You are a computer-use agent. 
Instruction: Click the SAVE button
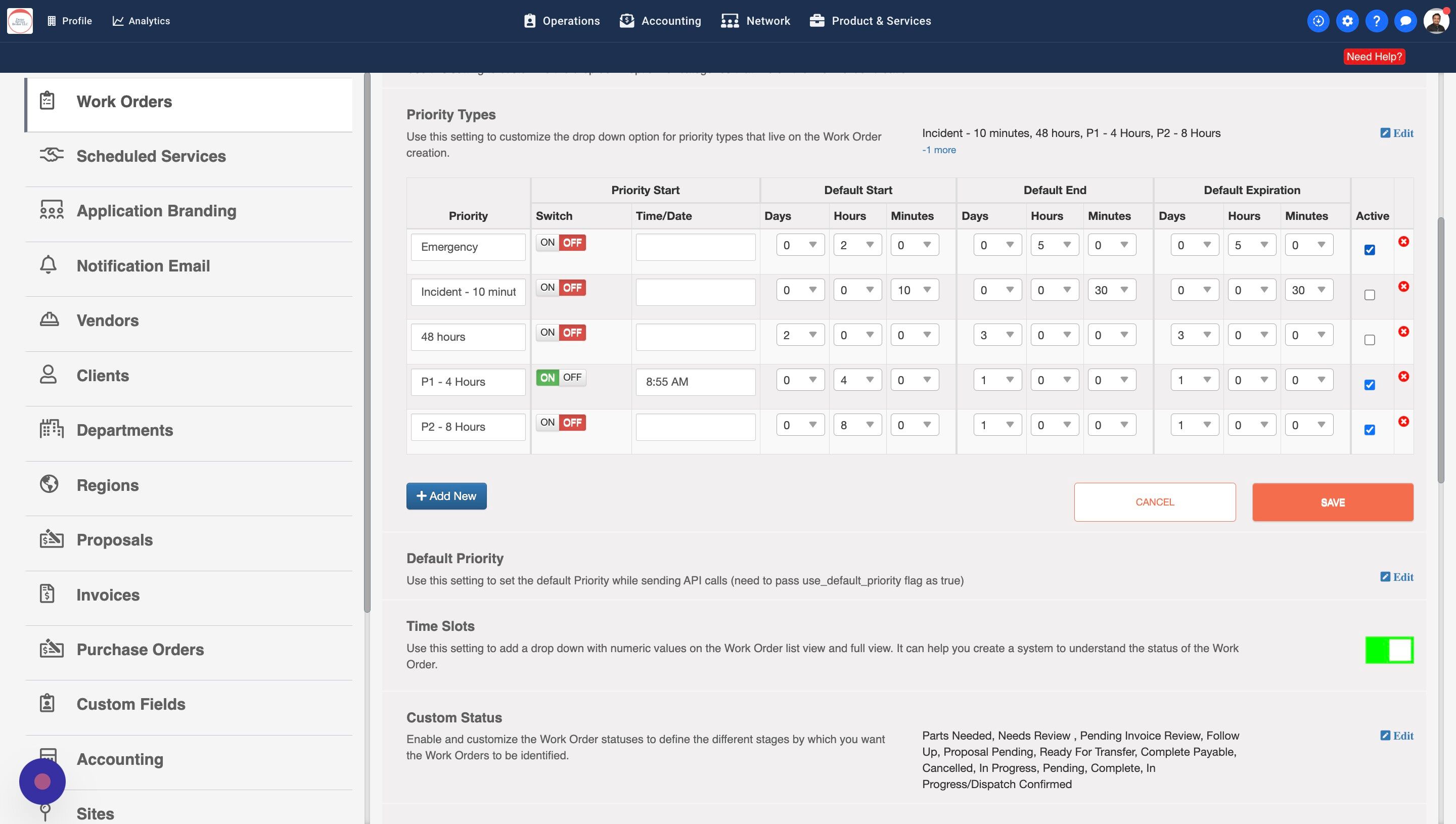[x=1332, y=502]
